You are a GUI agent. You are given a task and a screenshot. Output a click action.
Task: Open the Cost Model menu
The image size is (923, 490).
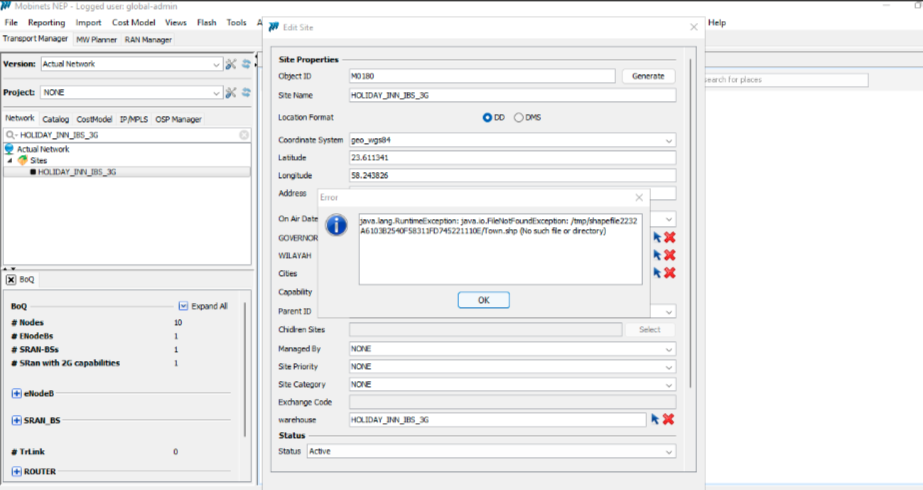(x=132, y=22)
